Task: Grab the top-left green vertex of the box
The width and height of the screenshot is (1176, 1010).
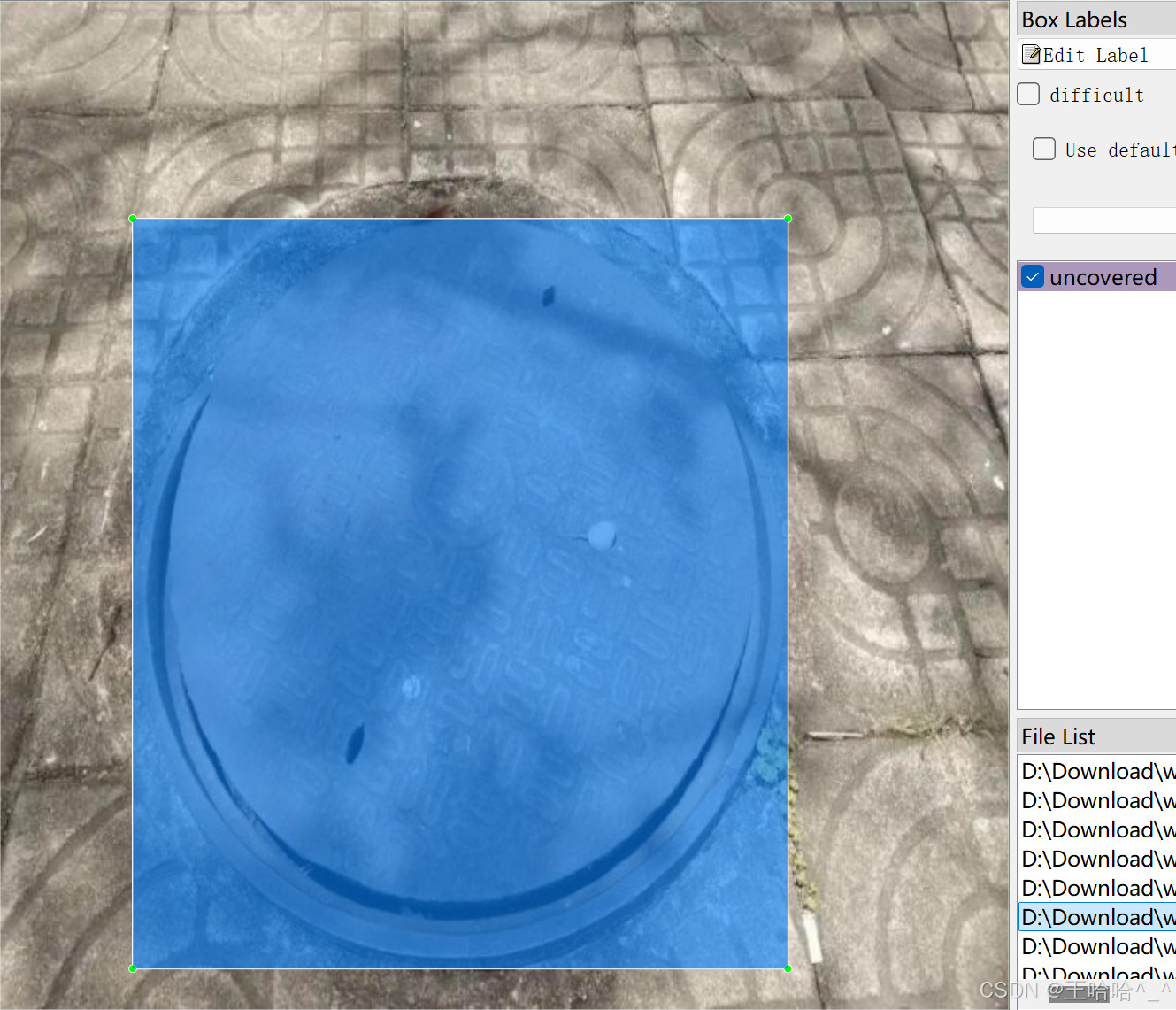Action: point(133,219)
